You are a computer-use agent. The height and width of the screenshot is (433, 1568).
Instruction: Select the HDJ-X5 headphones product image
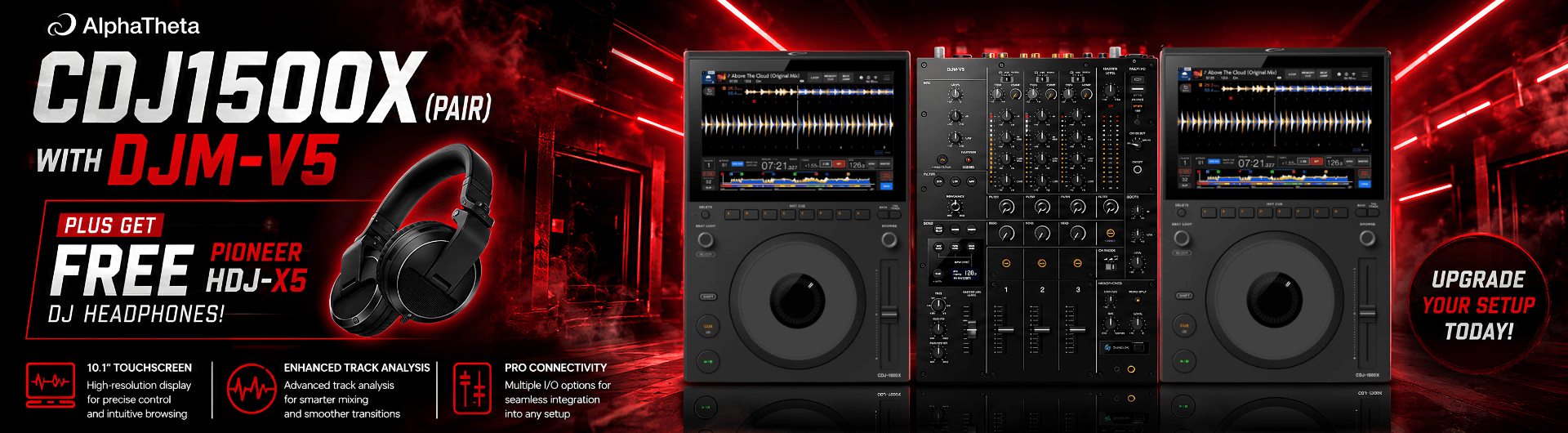pos(412,241)
